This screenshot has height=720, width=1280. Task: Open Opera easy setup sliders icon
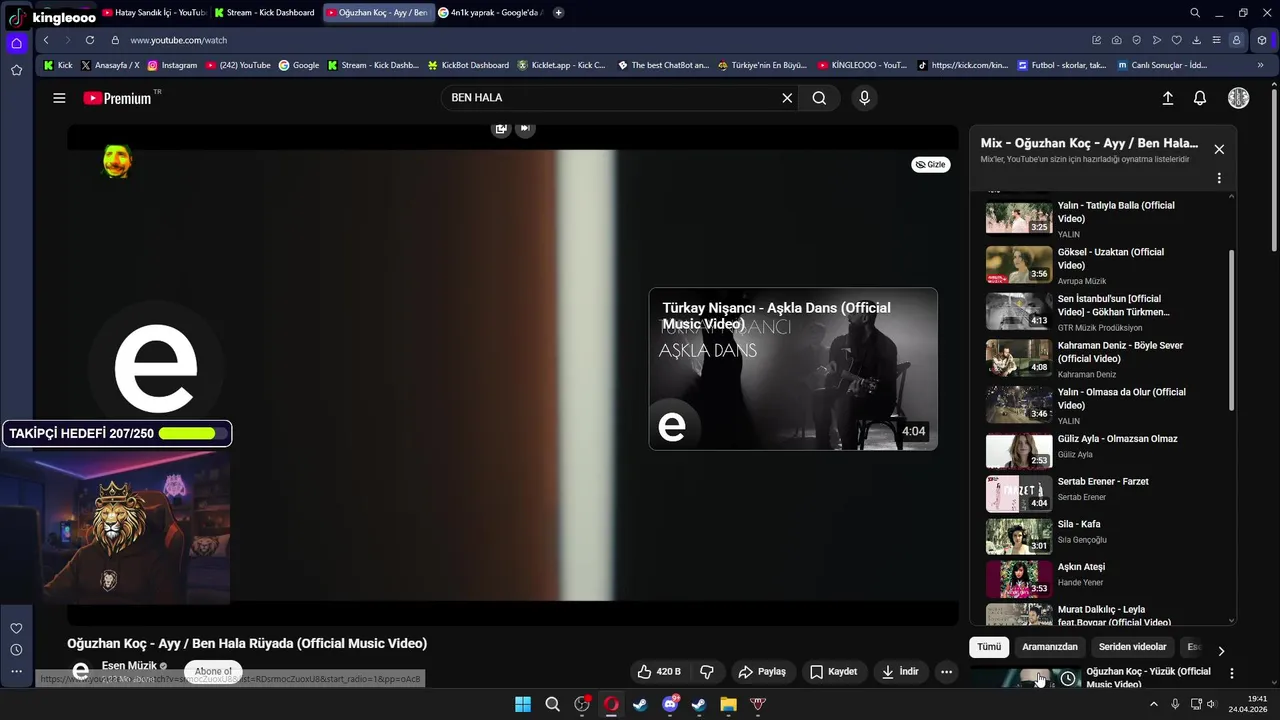tap(1216, 40)
